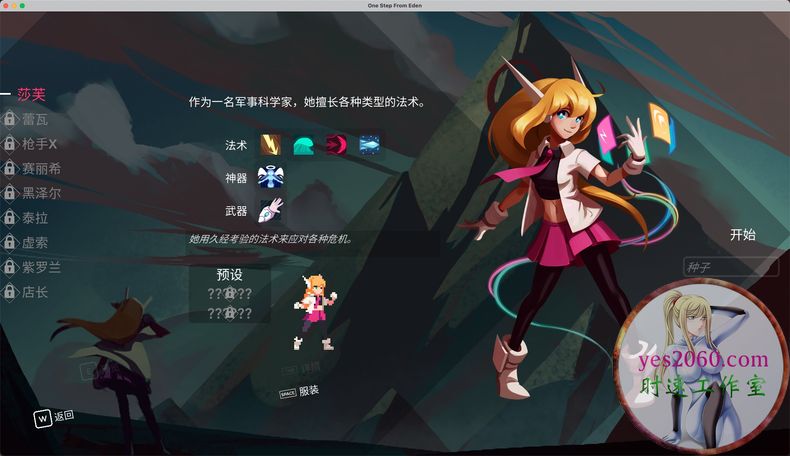
Task: Click the 种子 seed input field
Action: coord(730,267)
